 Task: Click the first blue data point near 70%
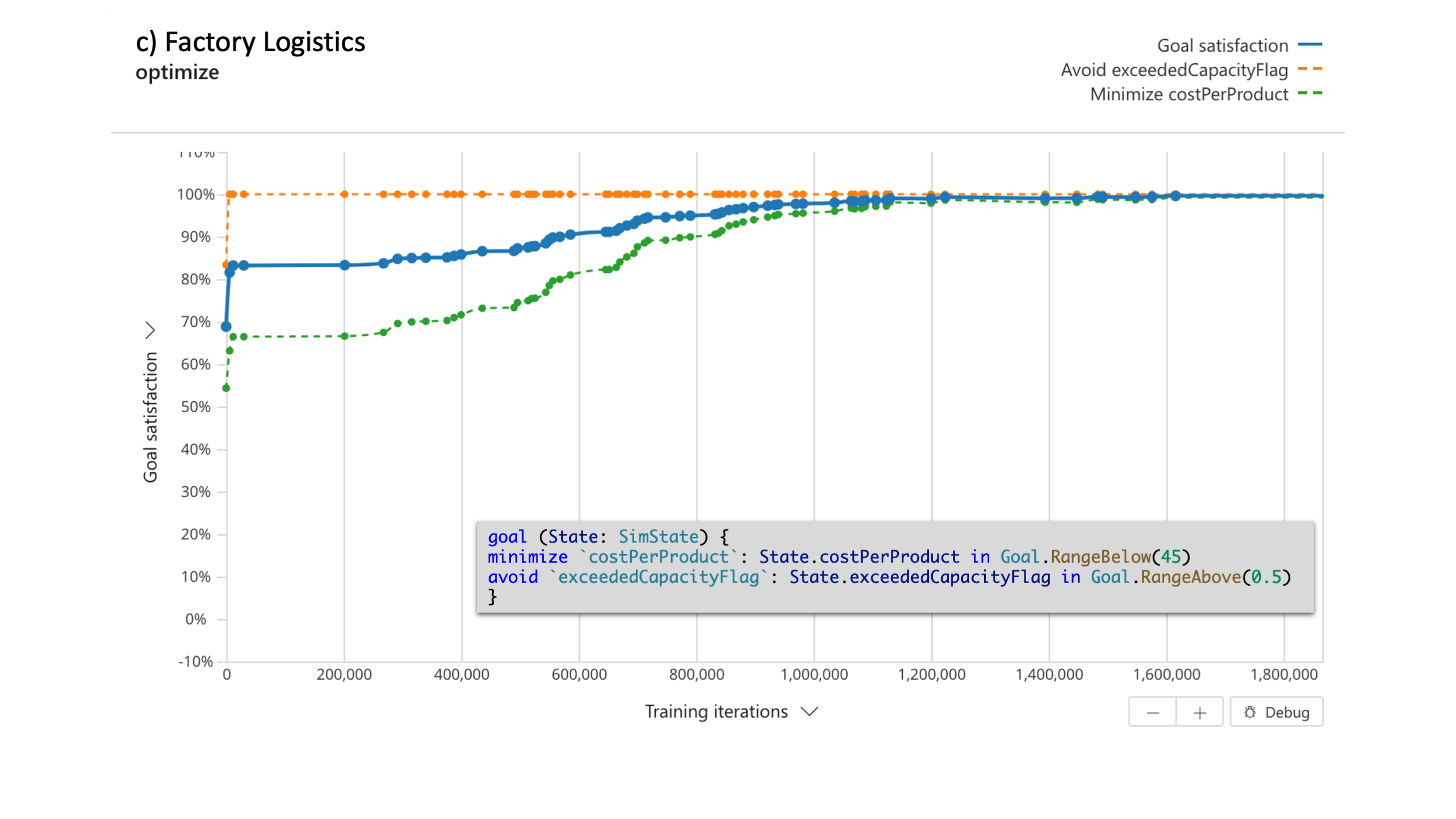[226, 326]
